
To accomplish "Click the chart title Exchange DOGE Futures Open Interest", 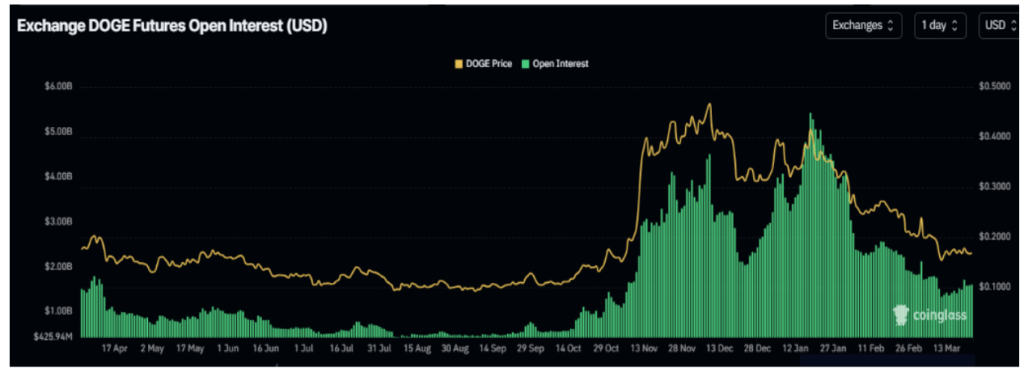I will click(172, 26).
